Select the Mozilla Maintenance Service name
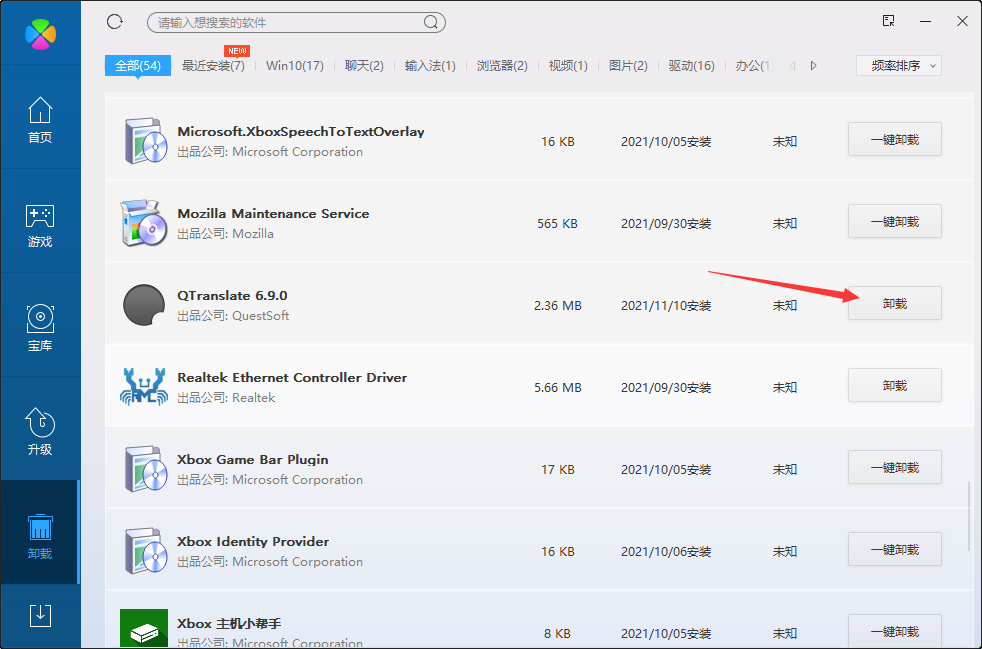The height and width of the screenshot is (649, 982). tap(273, 214)
